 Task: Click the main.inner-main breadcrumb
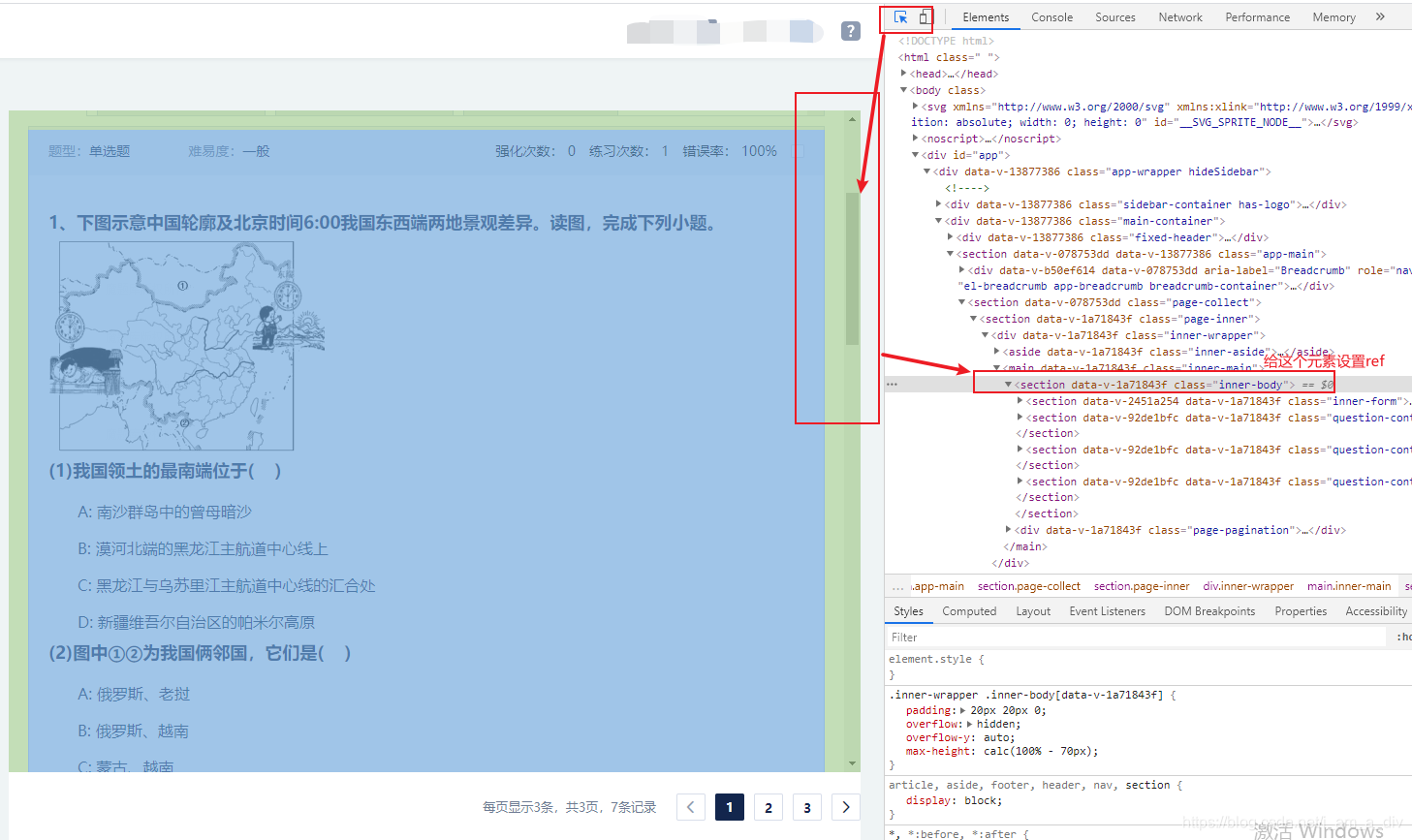point(1349,586)
